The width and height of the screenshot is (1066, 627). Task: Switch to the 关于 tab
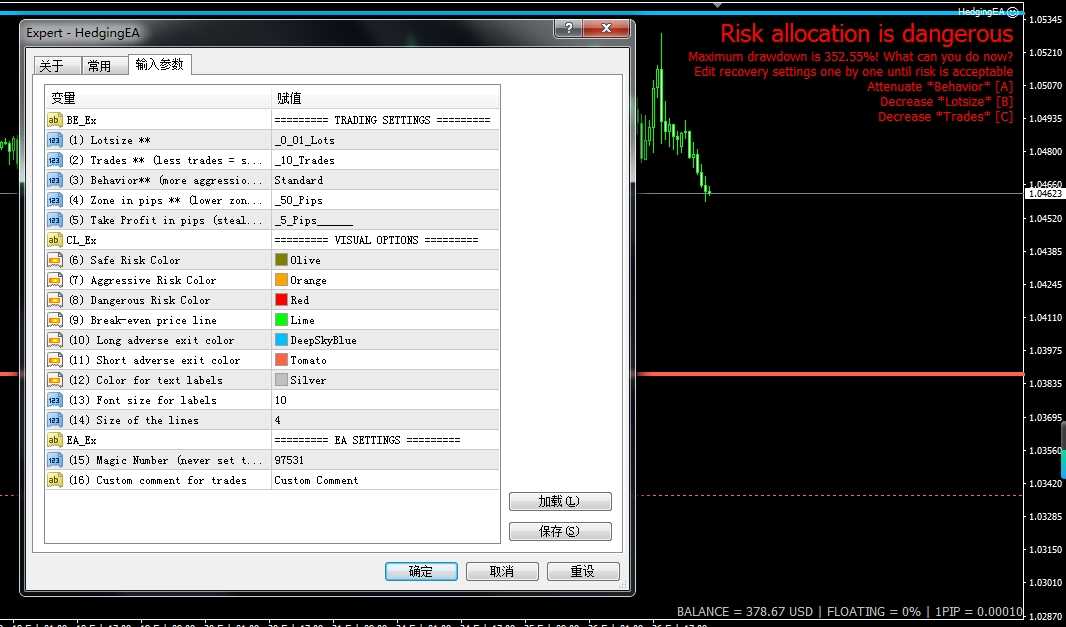[x=51, y=66]
